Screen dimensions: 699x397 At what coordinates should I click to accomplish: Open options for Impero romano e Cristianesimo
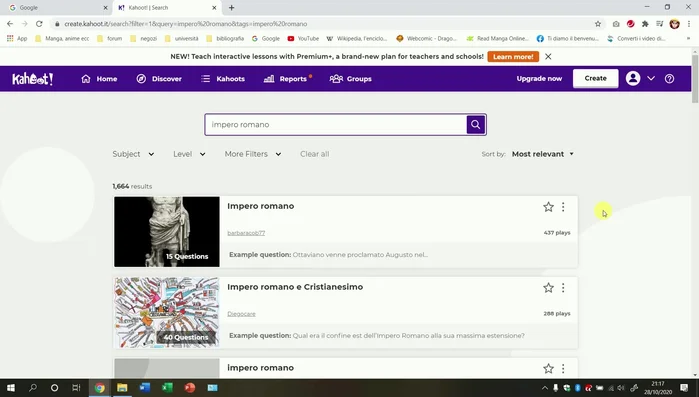click(x=563, y=288)
